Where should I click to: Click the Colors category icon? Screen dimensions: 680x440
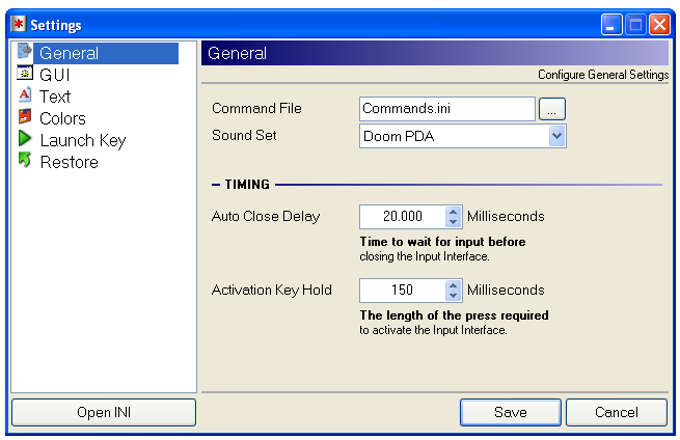[x=25, y=116]
